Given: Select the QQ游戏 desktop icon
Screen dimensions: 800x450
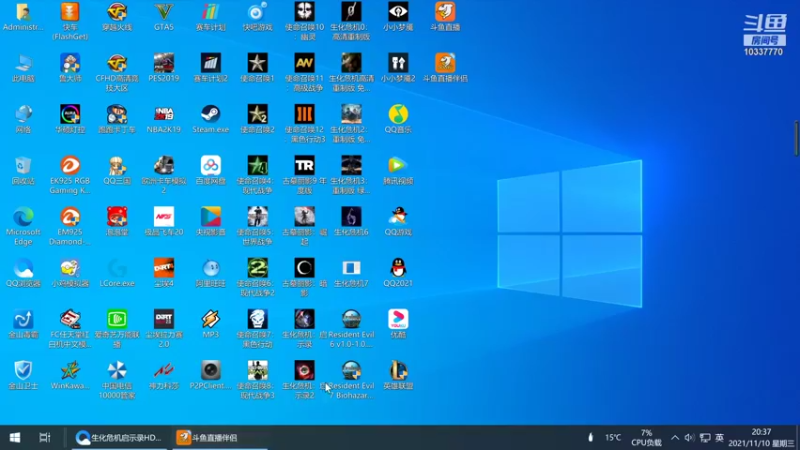Looking at the screenshot, I should 398,221.
